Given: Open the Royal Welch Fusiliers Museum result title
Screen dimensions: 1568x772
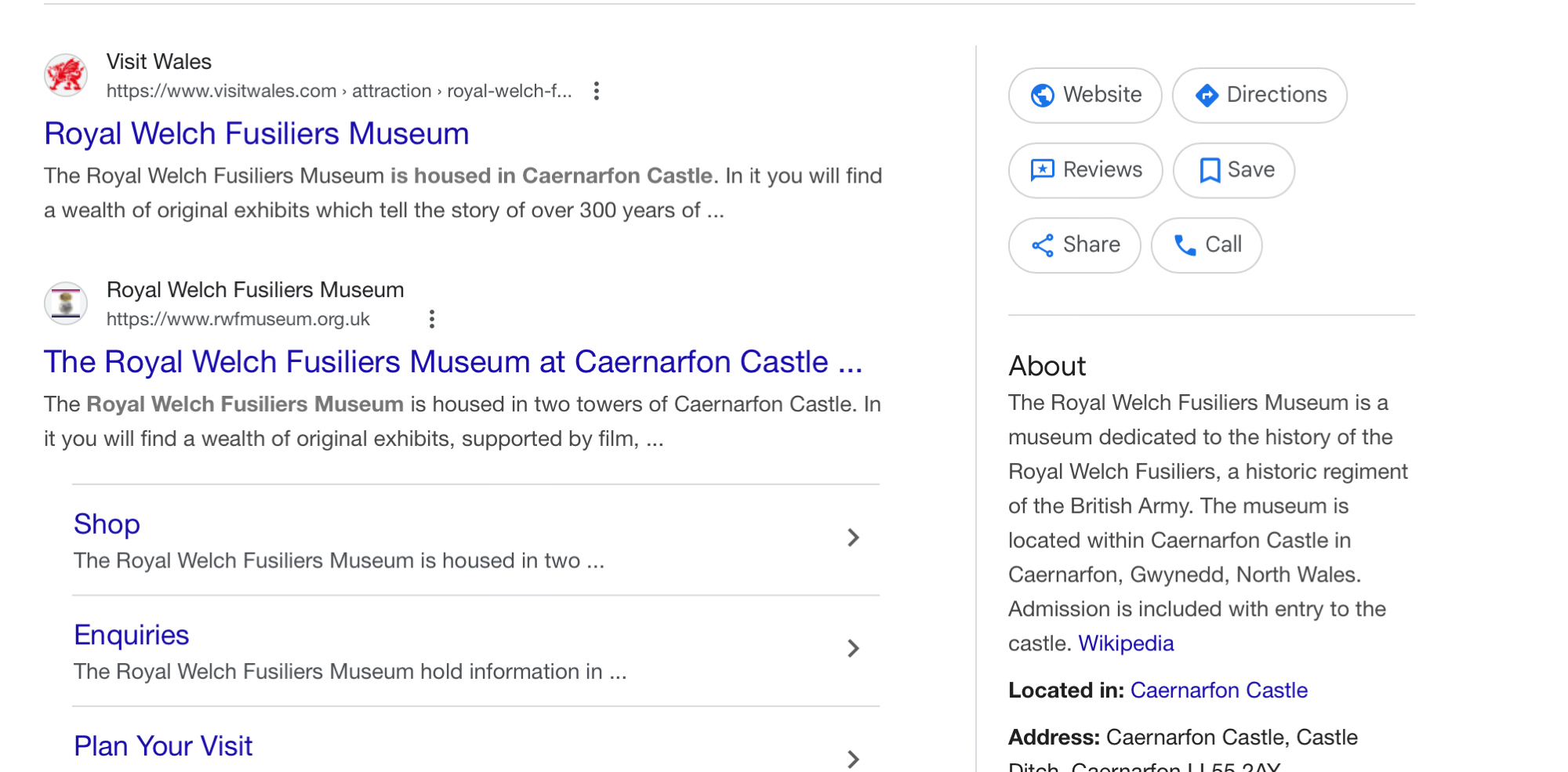Looking at the screenshot, I should (x=256, y=134).
